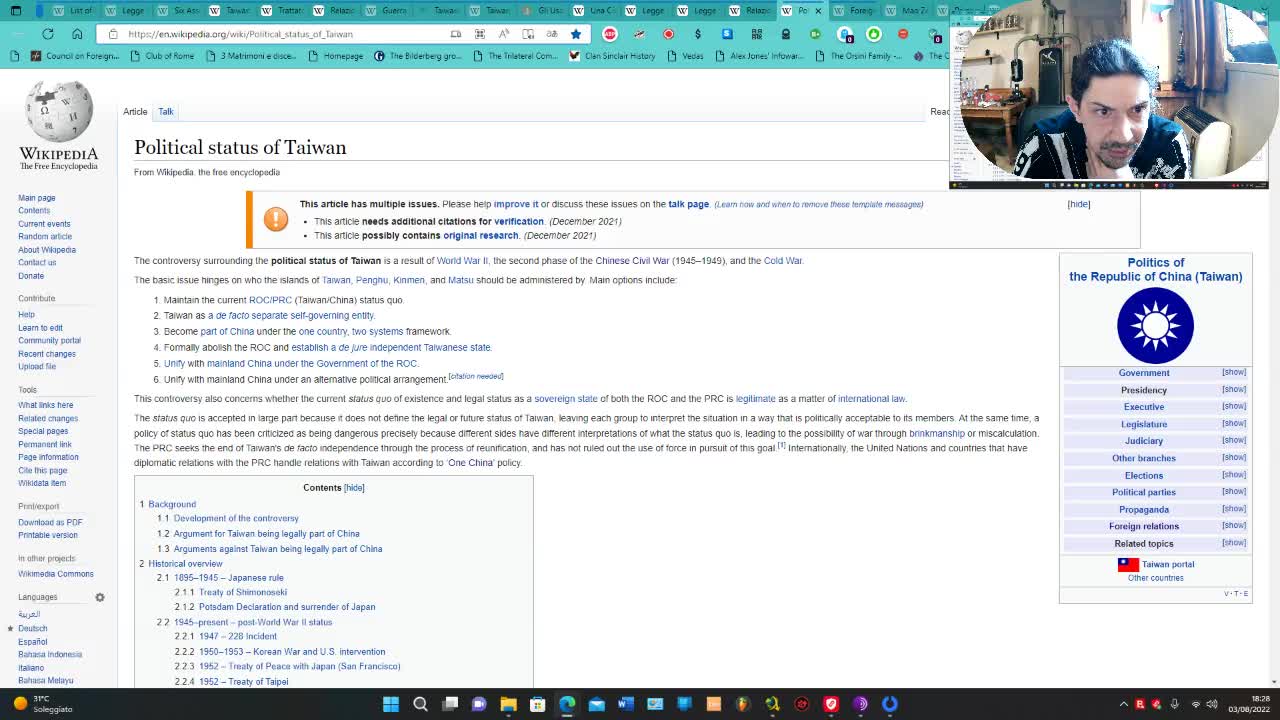This screenshot has height=720, width=1280.
Task: Open 'brinkmanship' article link
Action: (937, 434)
